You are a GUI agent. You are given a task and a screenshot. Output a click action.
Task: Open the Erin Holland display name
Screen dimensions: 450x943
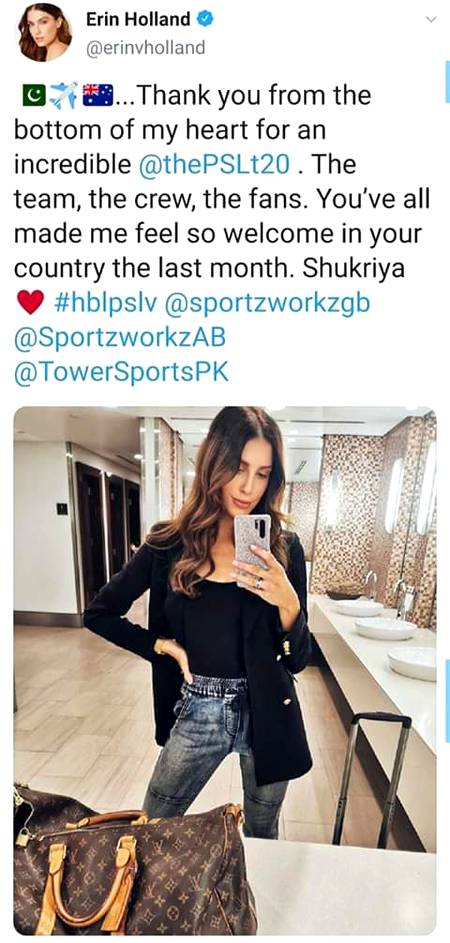[138, 19]
